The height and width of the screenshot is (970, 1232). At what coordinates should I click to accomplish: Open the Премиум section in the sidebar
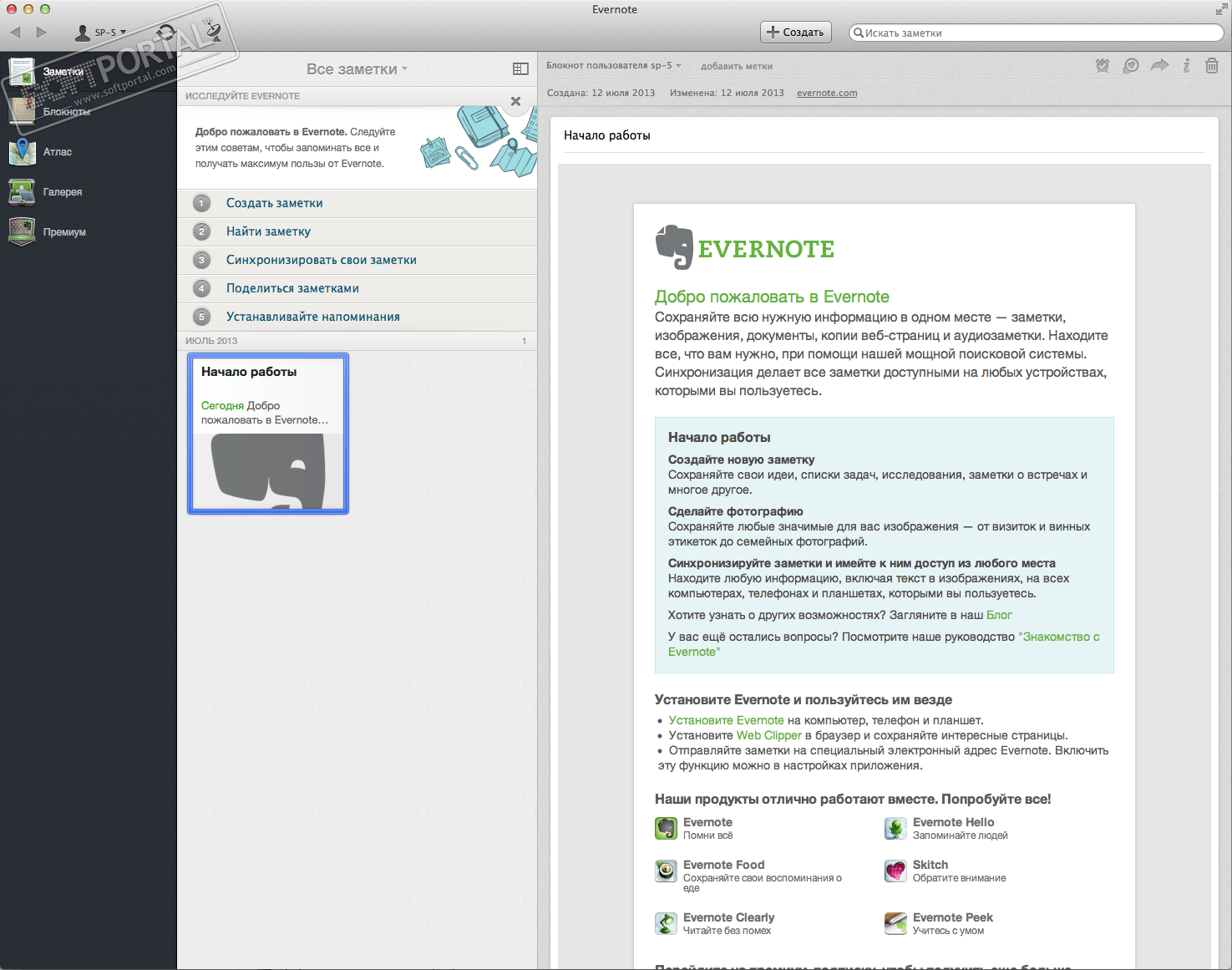coord(88,232)
